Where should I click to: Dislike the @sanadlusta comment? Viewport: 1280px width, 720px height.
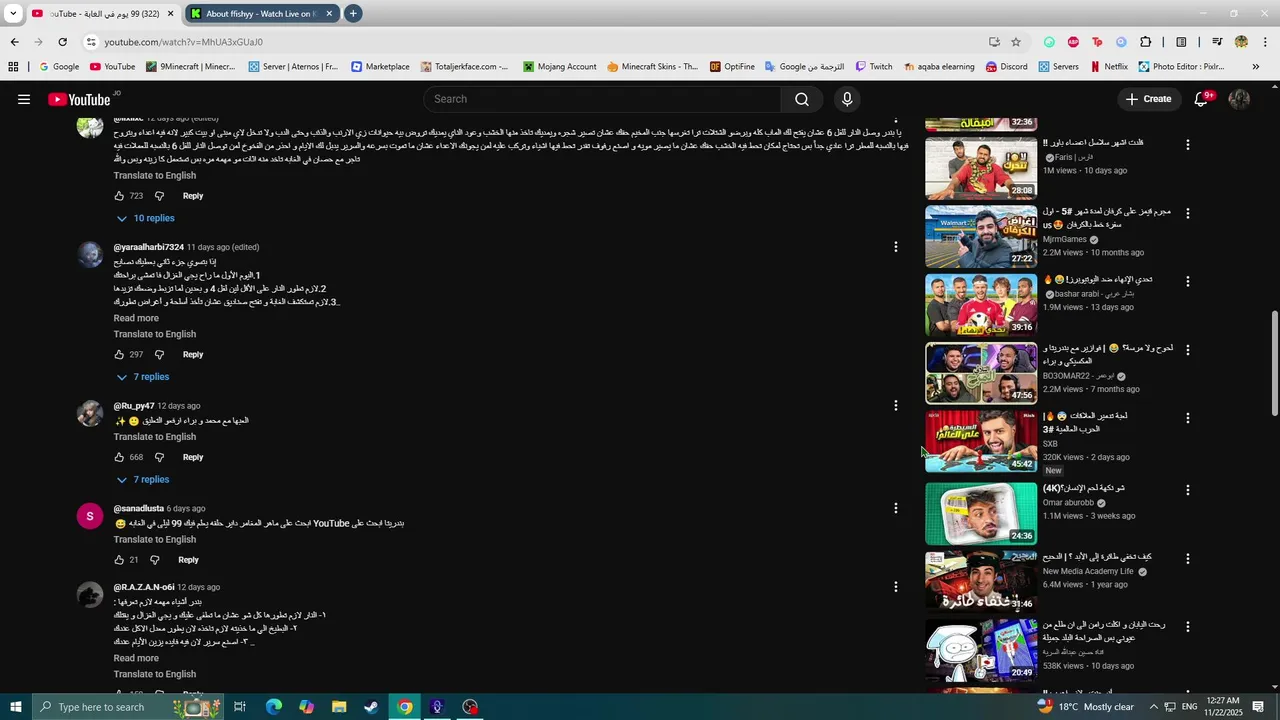click(x=154, y=560)
